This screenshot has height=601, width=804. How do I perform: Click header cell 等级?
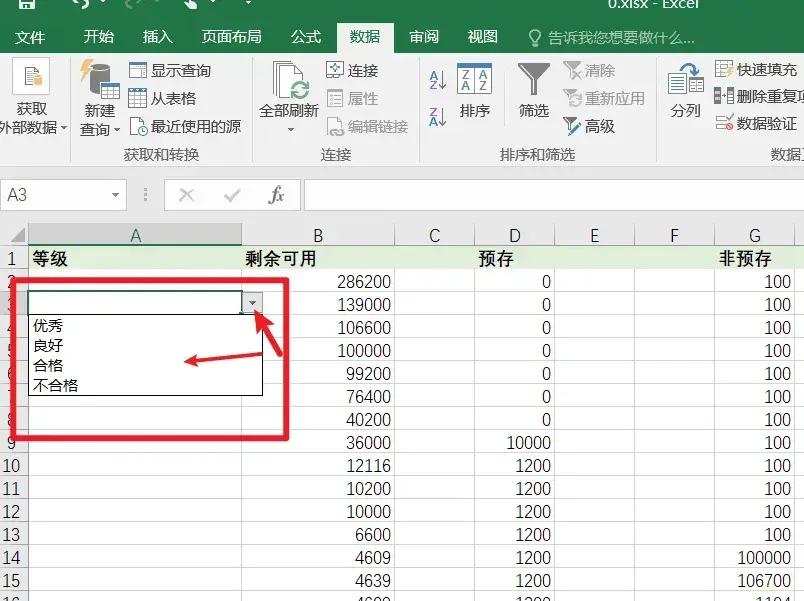135,258
